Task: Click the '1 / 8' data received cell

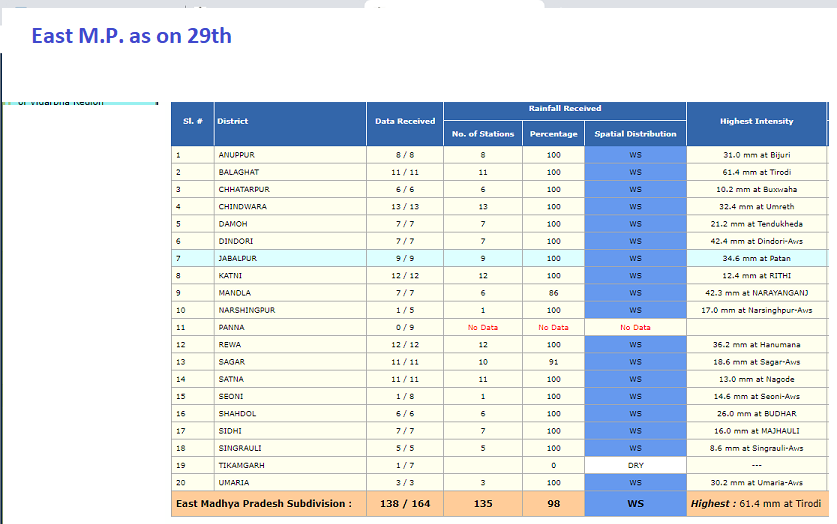Action: pyautogui.click(x=405, y=396)
